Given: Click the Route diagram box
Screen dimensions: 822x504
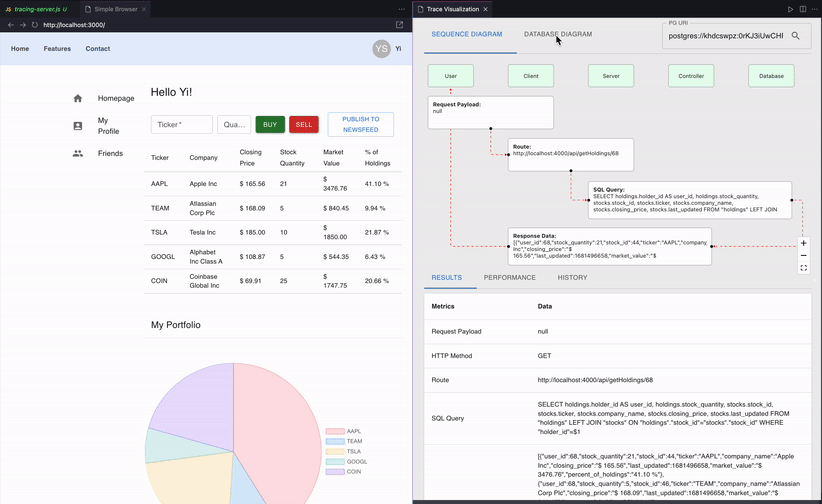Looking at the screenshot, I should pos(571,155).
